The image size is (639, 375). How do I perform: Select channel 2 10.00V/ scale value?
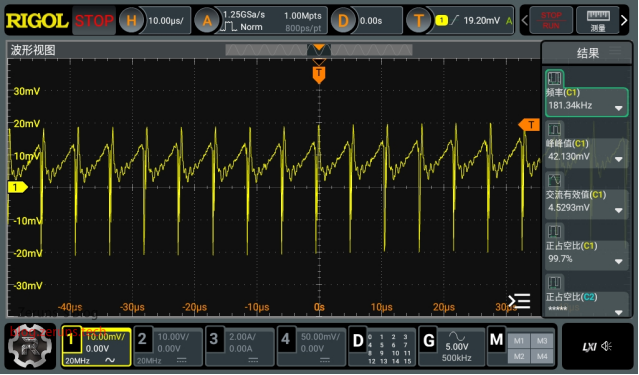(x=173, y=337)
